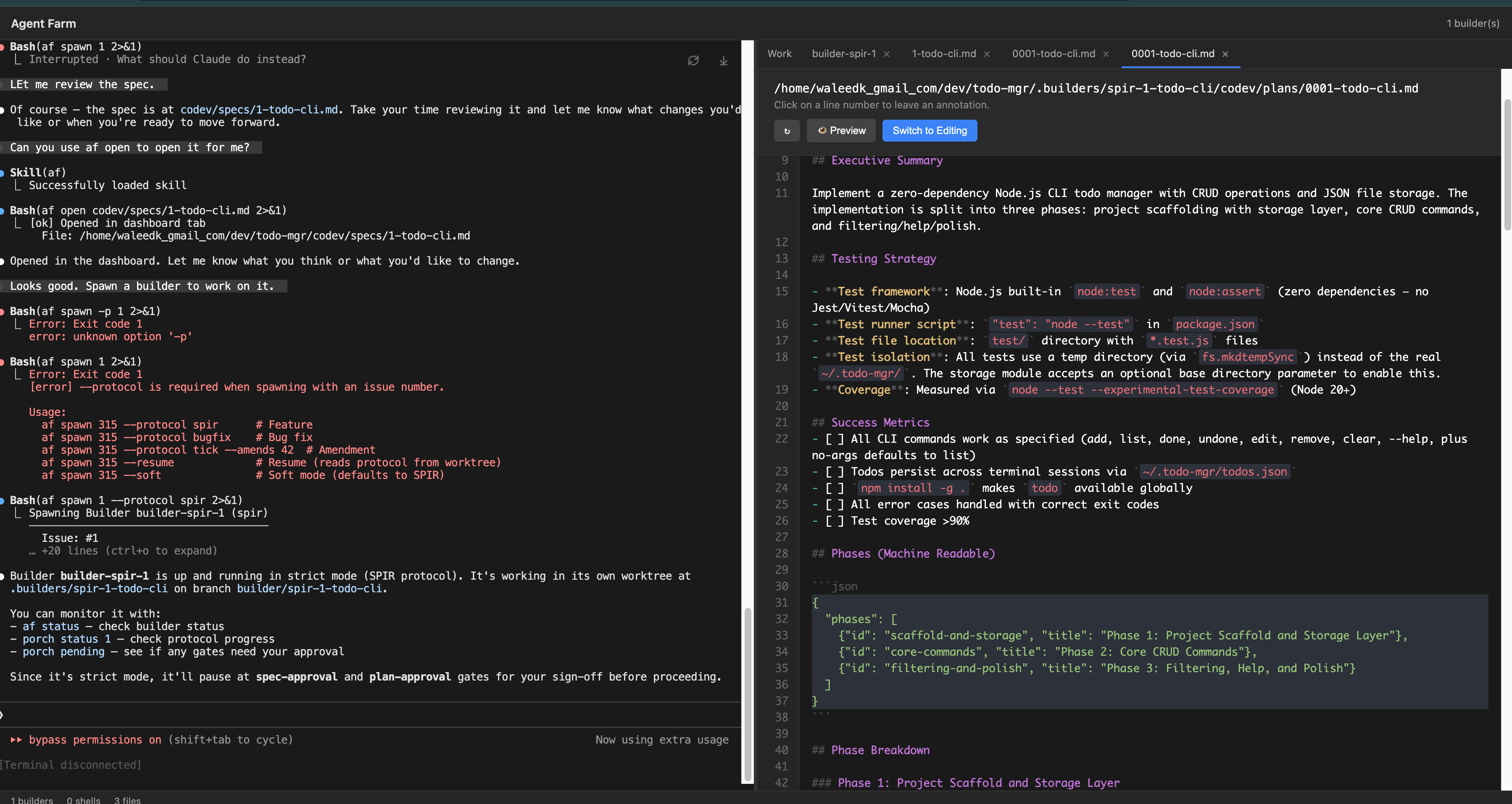The image size is (1512, 804).
Task: Close the inactive 0001-todo-cli.md tab
Action: click(x=1106, y=54)
